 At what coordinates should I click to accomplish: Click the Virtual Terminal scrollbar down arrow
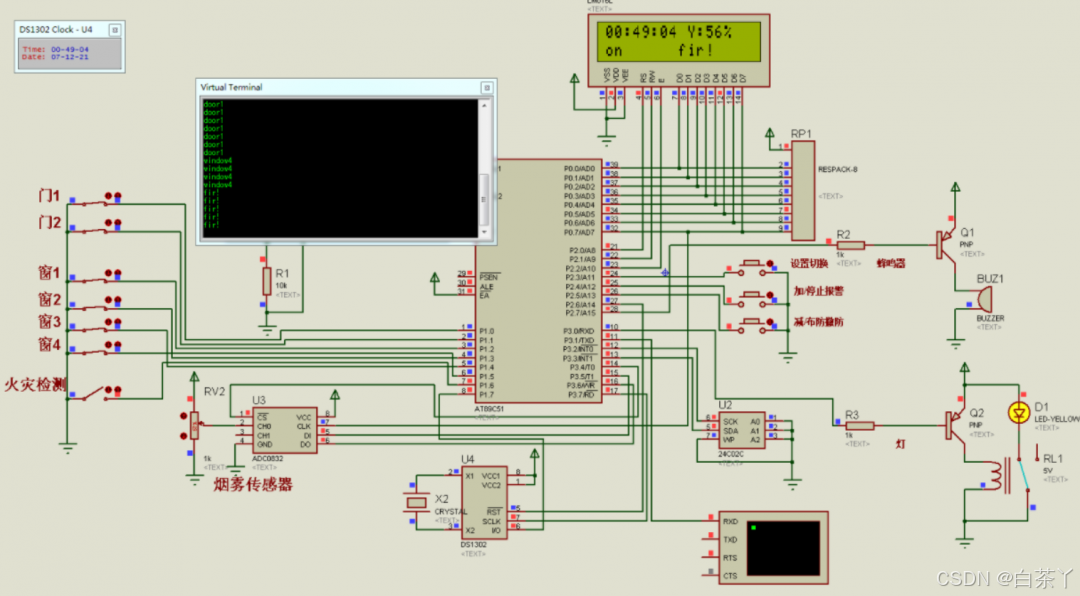484,232
